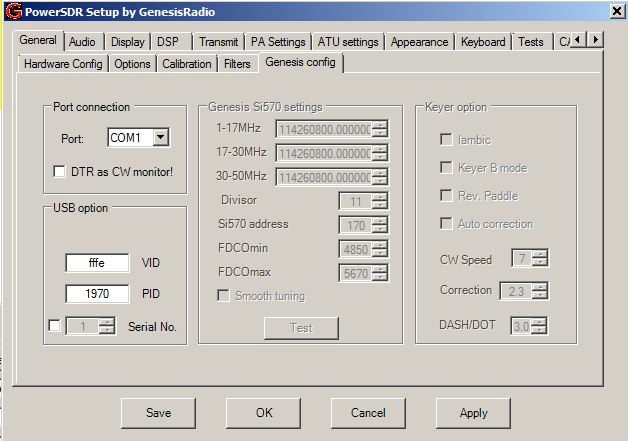Screen dimensions: 628x441
Task: Click the PID input field
Action: click(x=97, y=294)
